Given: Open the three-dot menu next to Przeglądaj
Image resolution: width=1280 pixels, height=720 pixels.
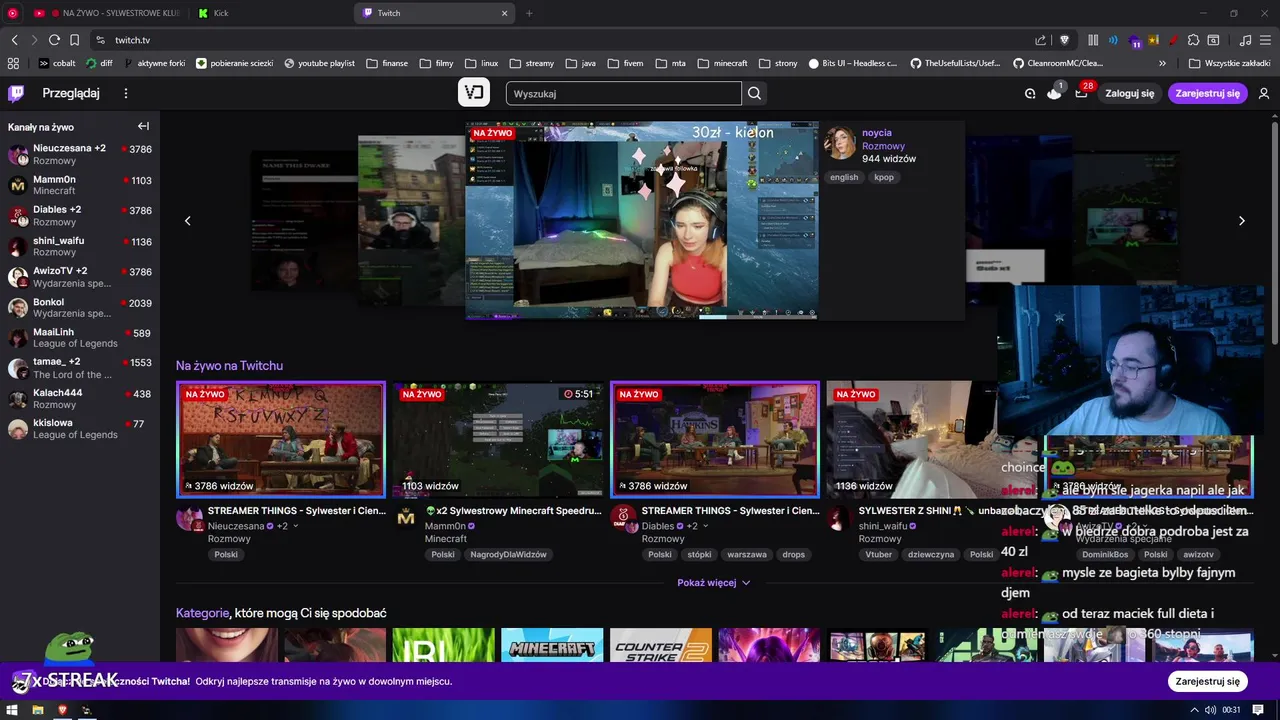Looking at the screenshot, I should click(x=126, y=93).
